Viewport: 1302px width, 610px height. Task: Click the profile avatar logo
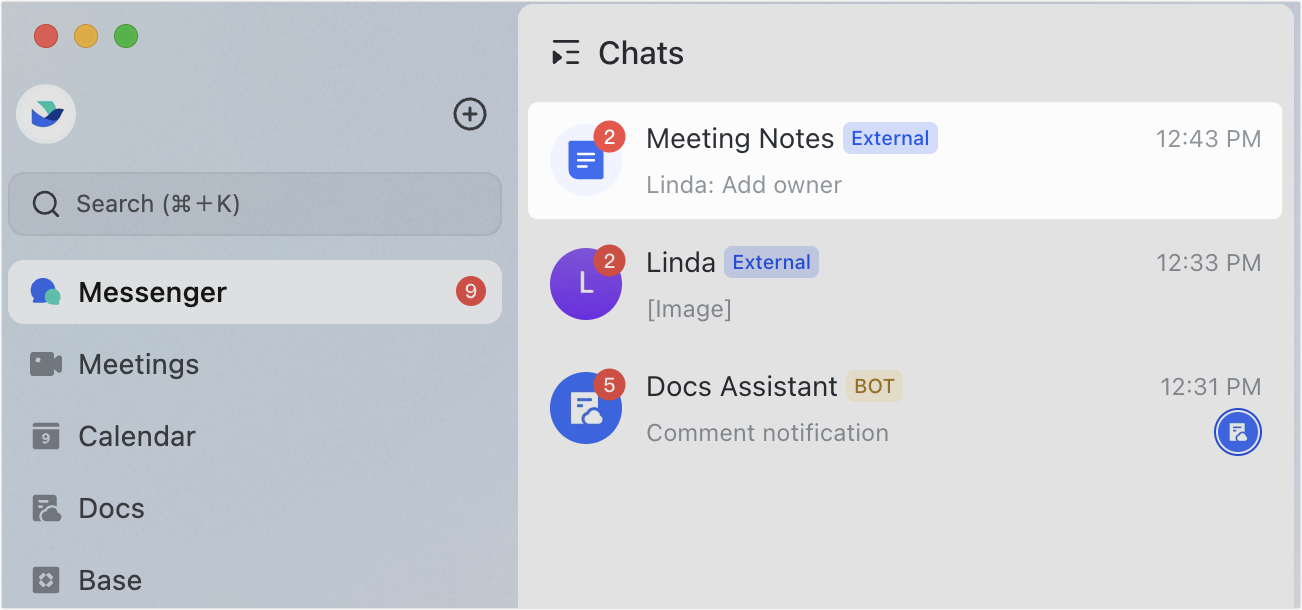(x=46, y=114)
